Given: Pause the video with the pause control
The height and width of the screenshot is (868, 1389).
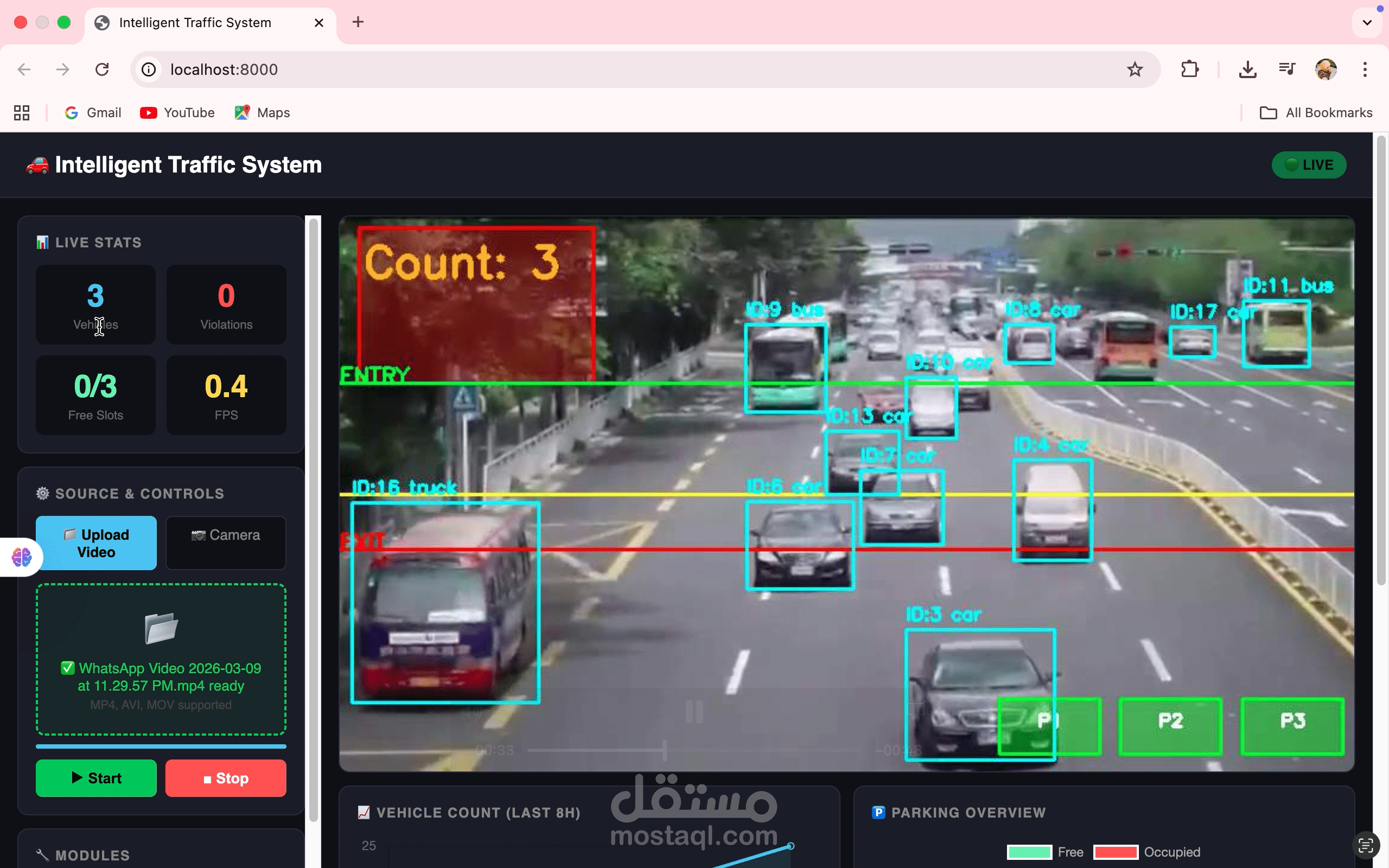Looking at the screenshot, I should pos(694,712).
